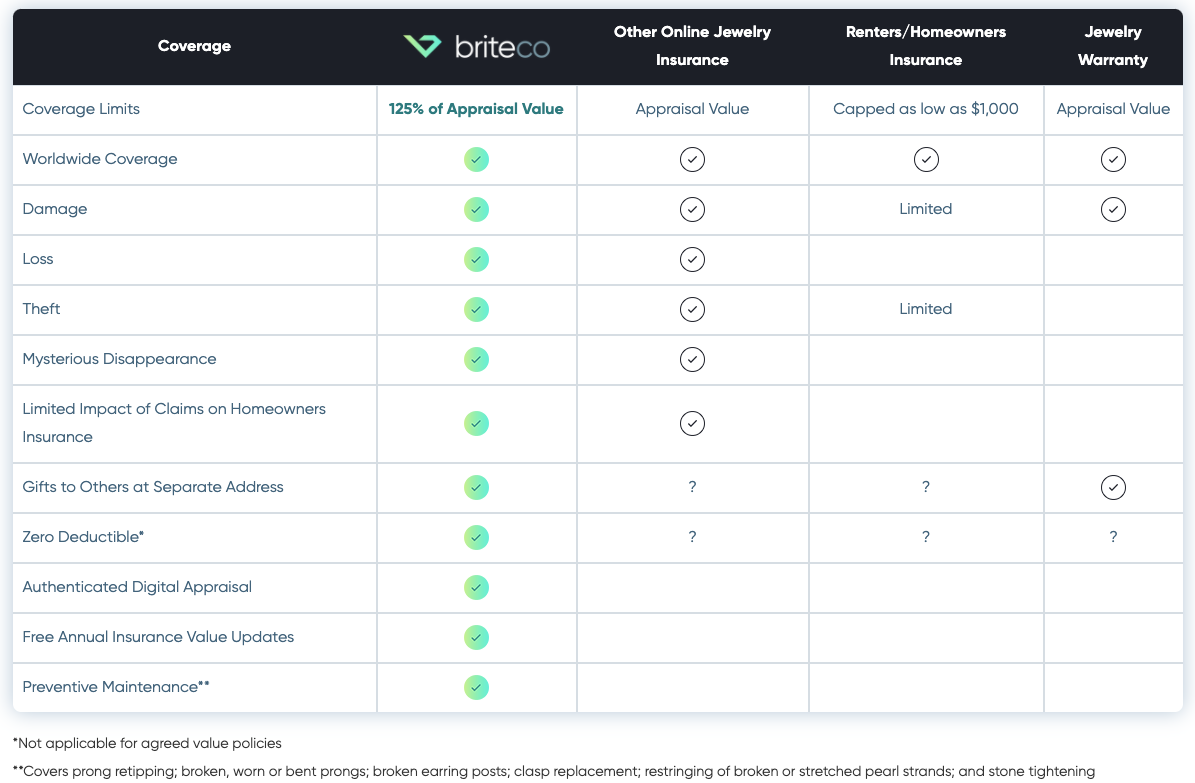Click BriteCo green checkmark for Worldwide Coverage
1195x783 pixels.
[476, 159]
